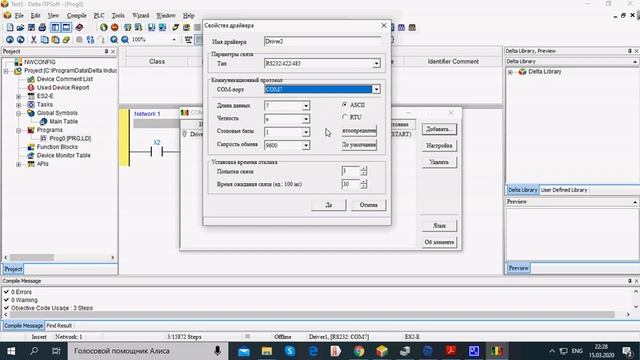Open Google Chrome from taskbar
Image resolution: width=640 pixels, height=360 pixels.
359,351
